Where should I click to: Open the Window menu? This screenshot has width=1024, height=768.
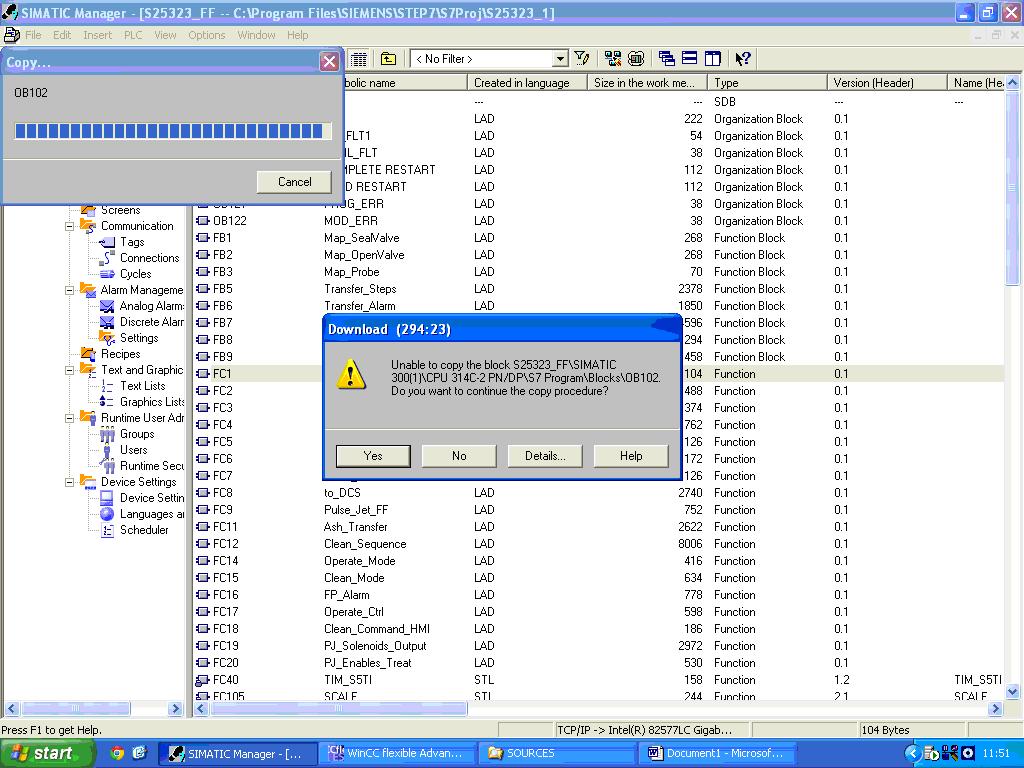click(x=256, y=35)
